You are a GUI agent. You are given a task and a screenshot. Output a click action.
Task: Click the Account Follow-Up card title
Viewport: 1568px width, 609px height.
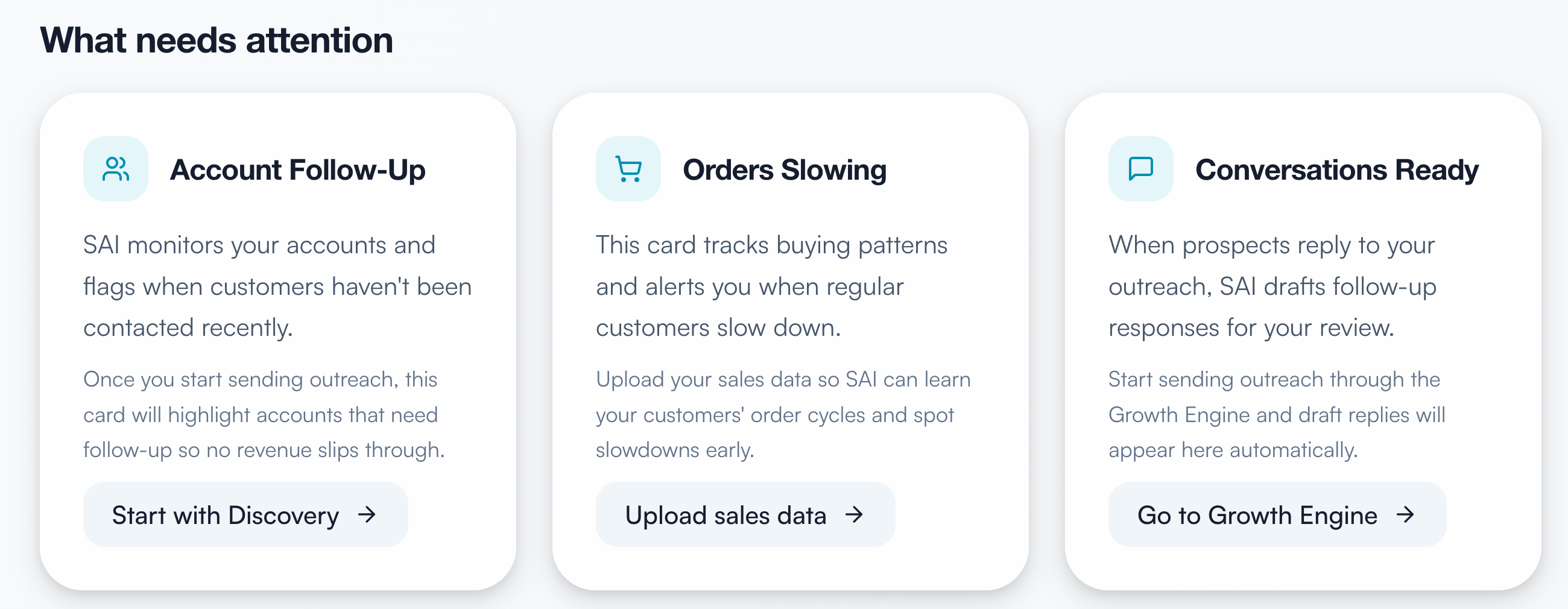(299, 171)
